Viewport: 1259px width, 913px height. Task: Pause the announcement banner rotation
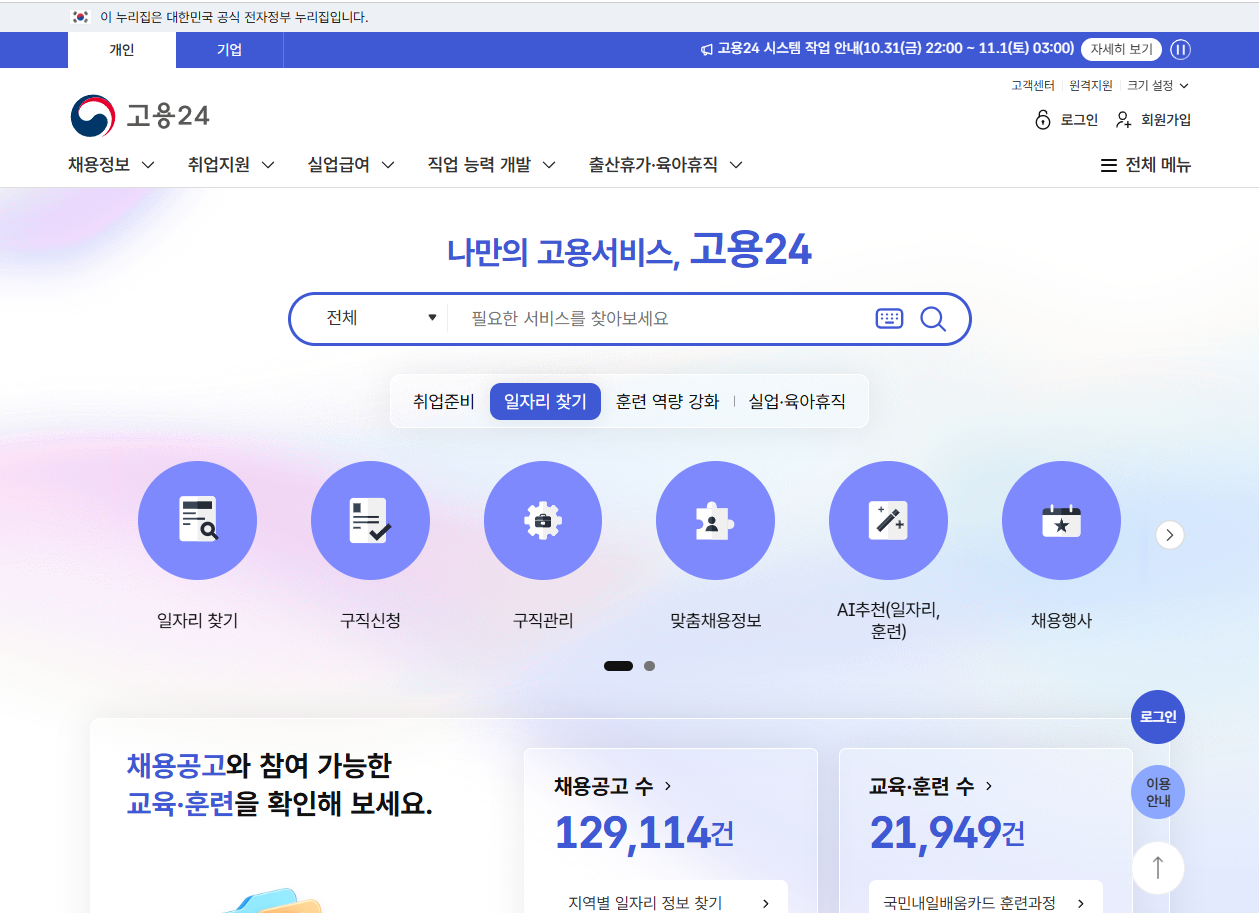pos(1181,49)
